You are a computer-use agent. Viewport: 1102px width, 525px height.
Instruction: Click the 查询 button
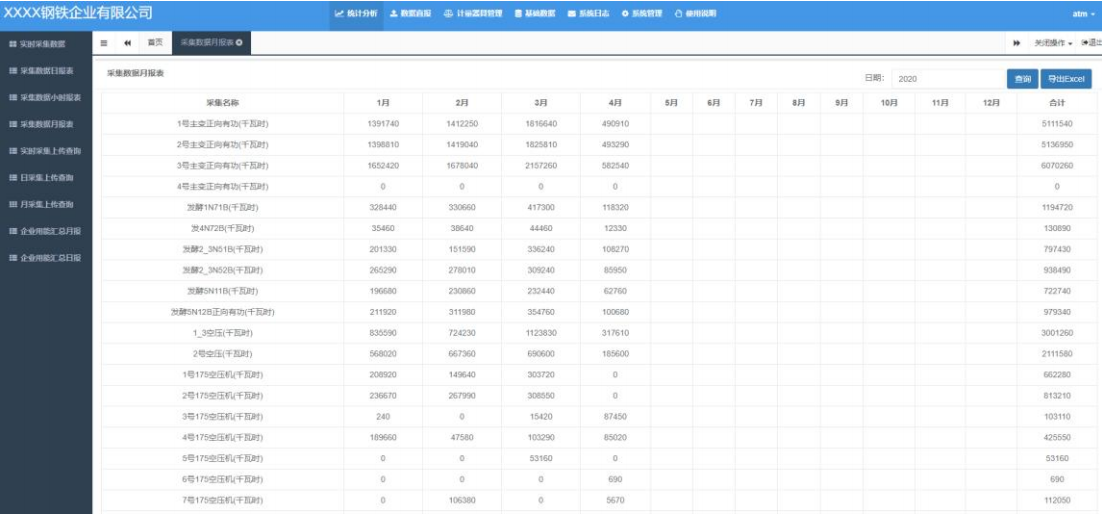pos(1021,79)
